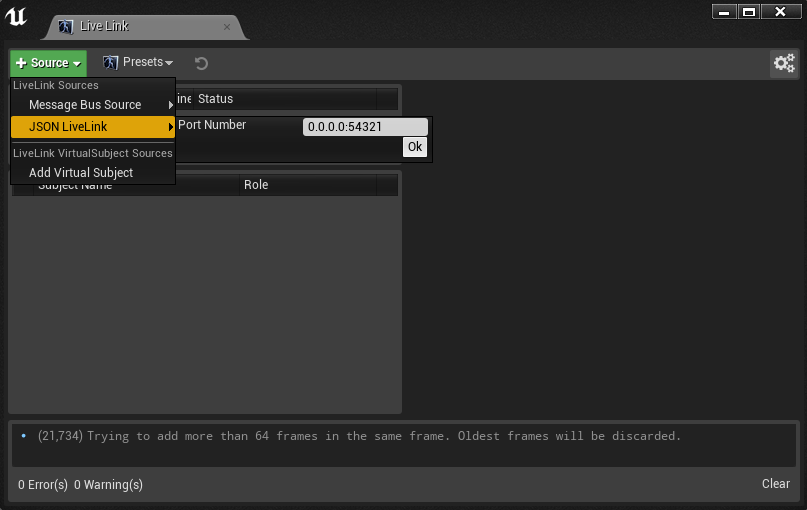This screenshot has width=807, height=510.
Task: Click the 0 Warning(s) counter
Action: coord(108,485)
